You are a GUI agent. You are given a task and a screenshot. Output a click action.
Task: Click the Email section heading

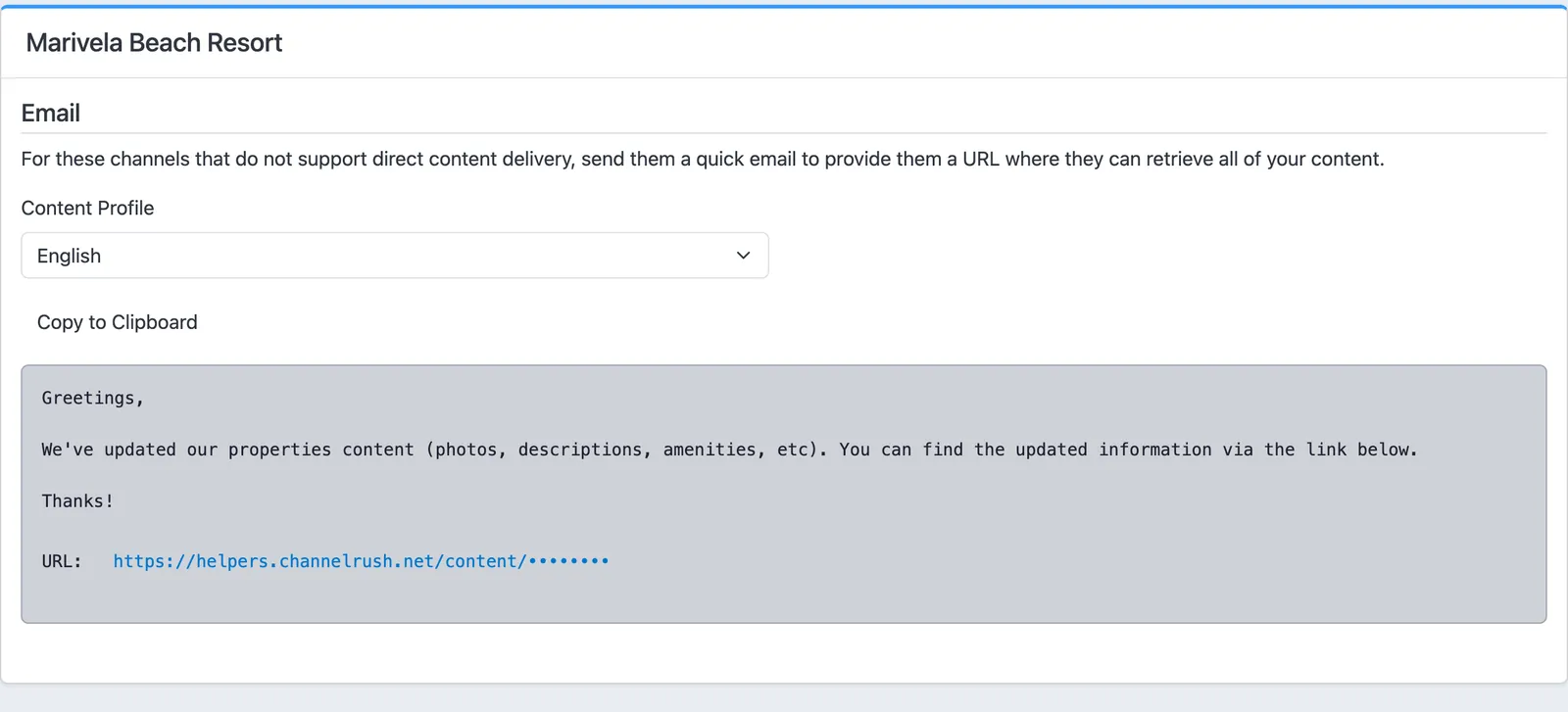coord(51,114)
